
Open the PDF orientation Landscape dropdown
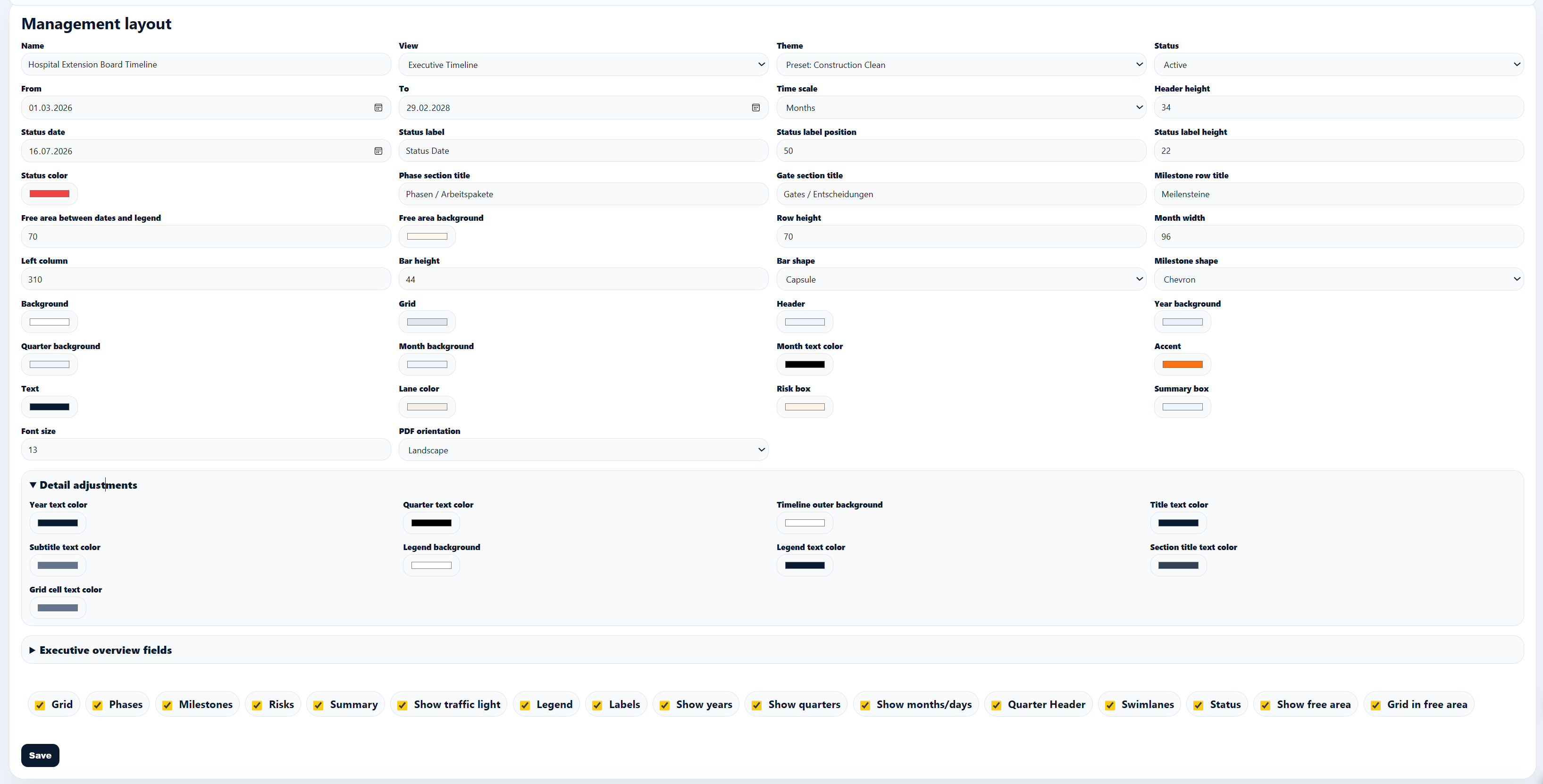tap(583, 450)
